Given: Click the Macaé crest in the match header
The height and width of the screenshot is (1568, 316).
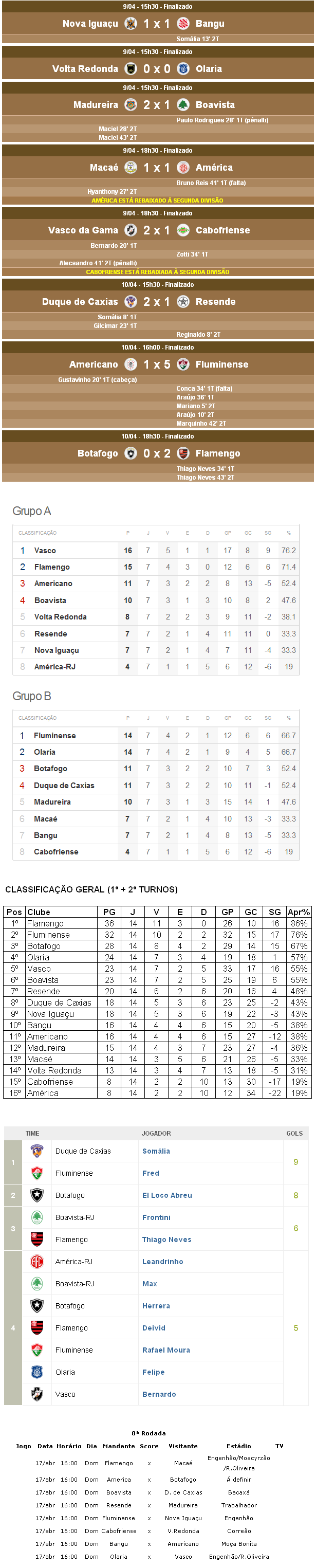Looking at the screenshot, I should (131, 168).
